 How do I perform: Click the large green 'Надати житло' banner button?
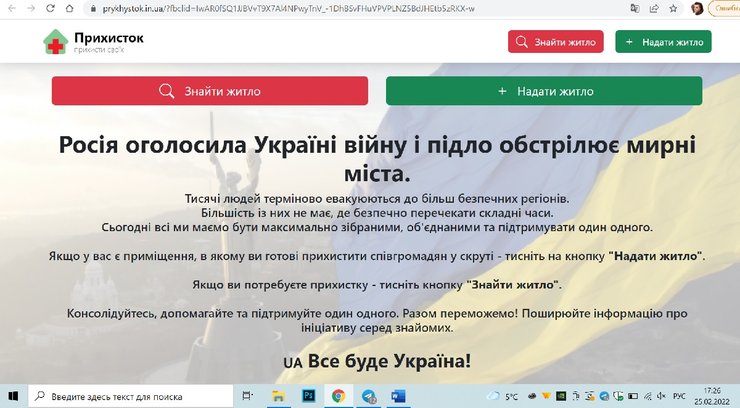pyautogui.click(x=544, y=91)
